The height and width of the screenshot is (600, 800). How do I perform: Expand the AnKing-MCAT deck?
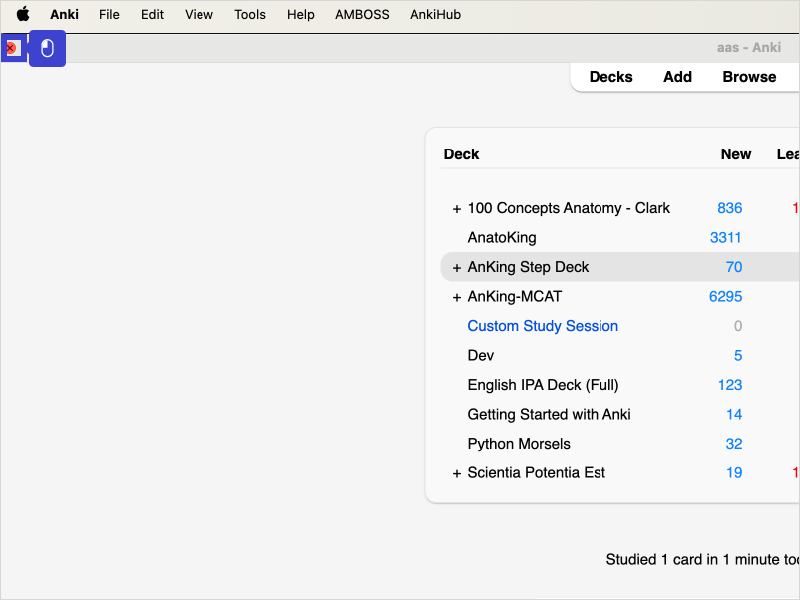pyautogui.click(x=457, y=297)
